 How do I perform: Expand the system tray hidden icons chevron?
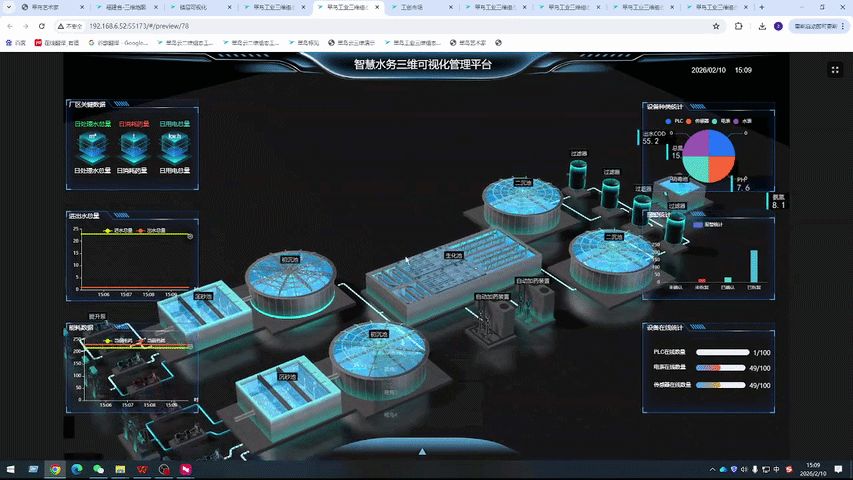(x=712, y=469)
